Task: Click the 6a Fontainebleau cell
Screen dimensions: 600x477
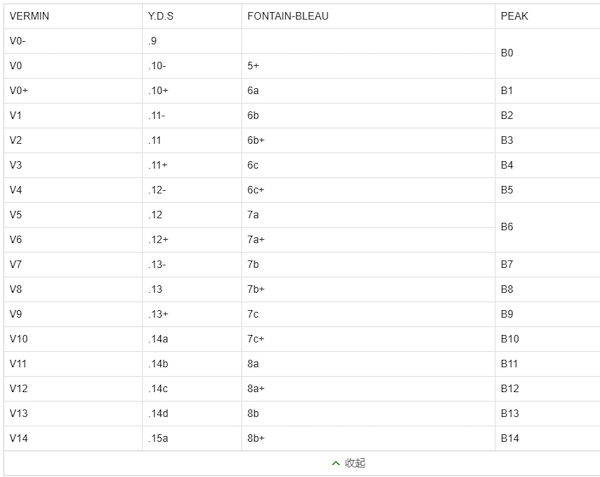Action: (253, 90)
